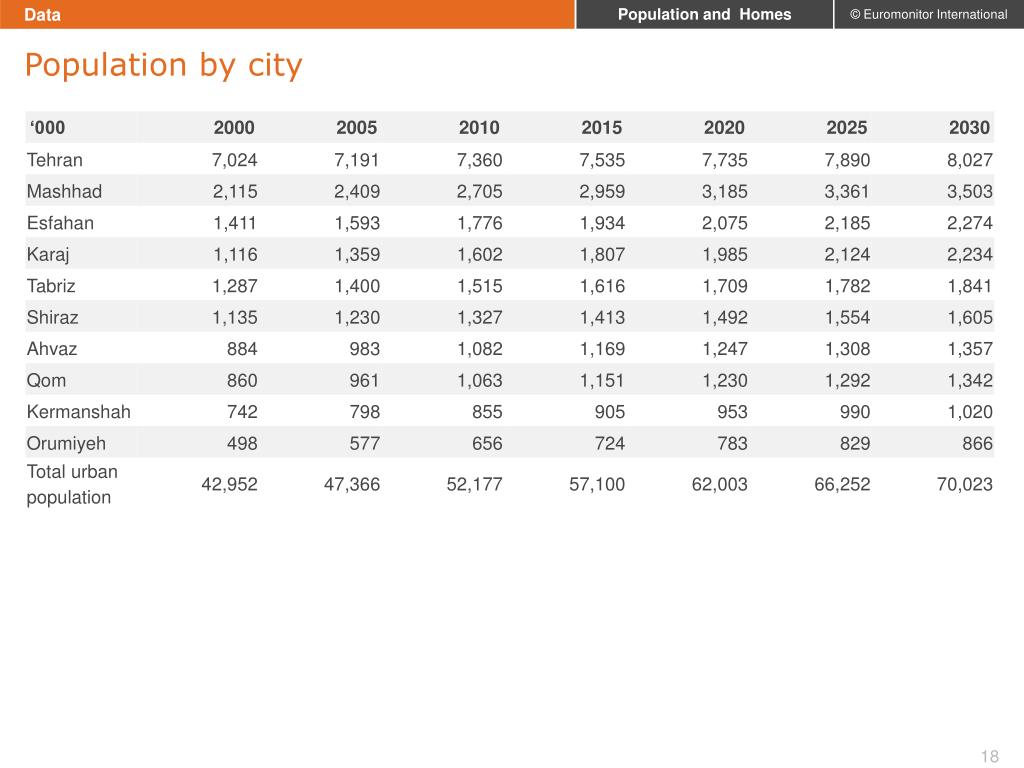Click Ahvaz's 2030 value 1,357
This screenshot has height=768, width=1024.
(970, 349)
